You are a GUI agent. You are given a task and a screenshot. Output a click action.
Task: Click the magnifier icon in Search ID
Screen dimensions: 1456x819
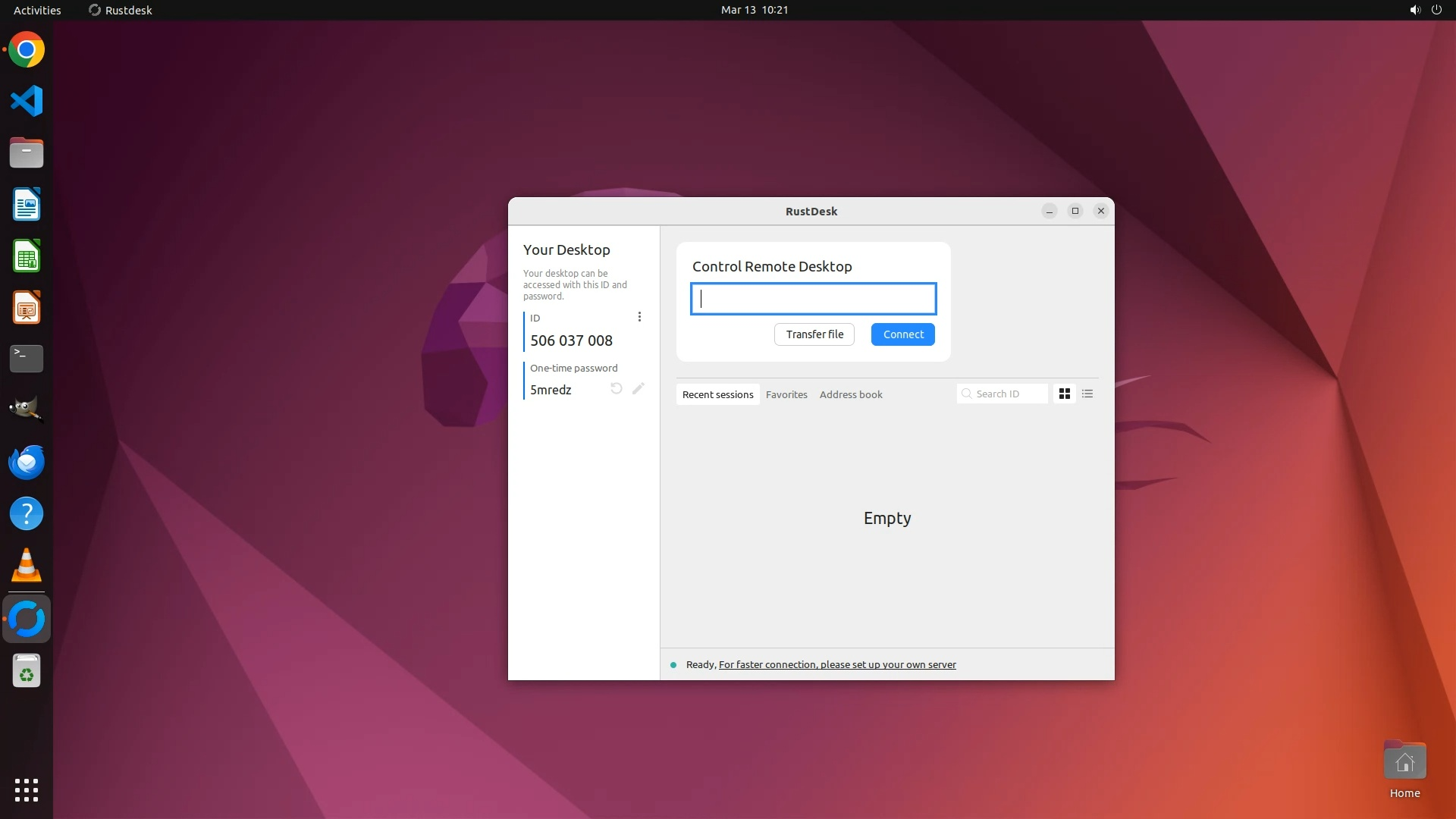click(x=967, y=394)
